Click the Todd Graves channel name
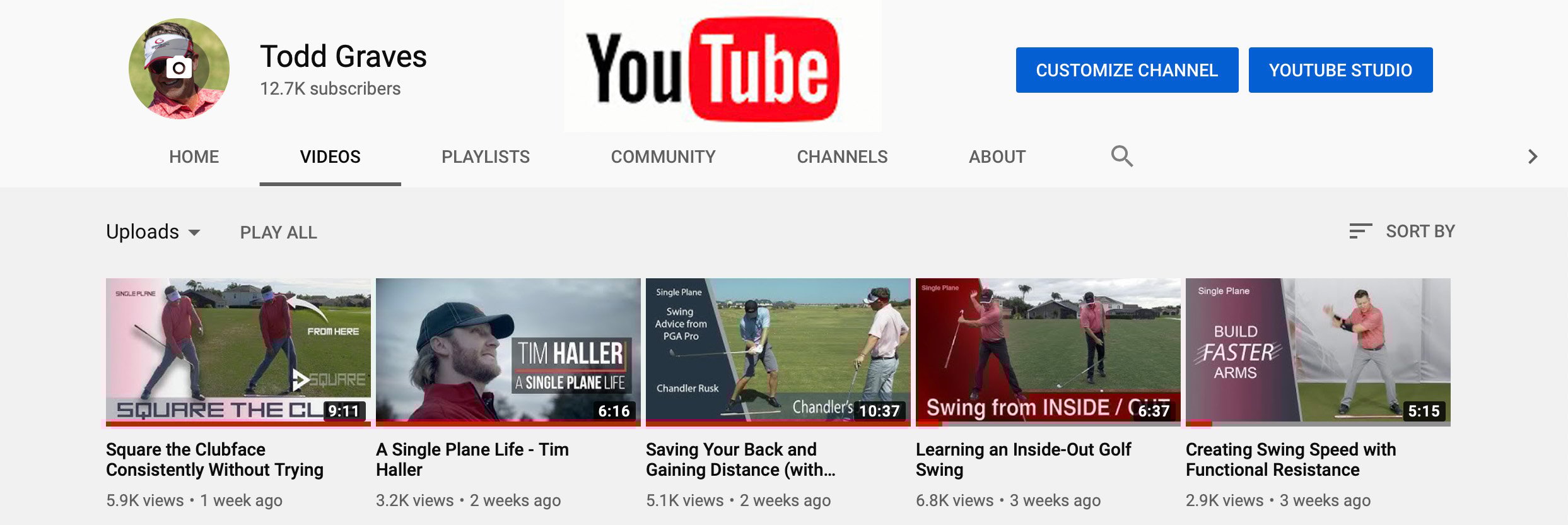This screenshot has width=1568, height=525. point(344,56)
